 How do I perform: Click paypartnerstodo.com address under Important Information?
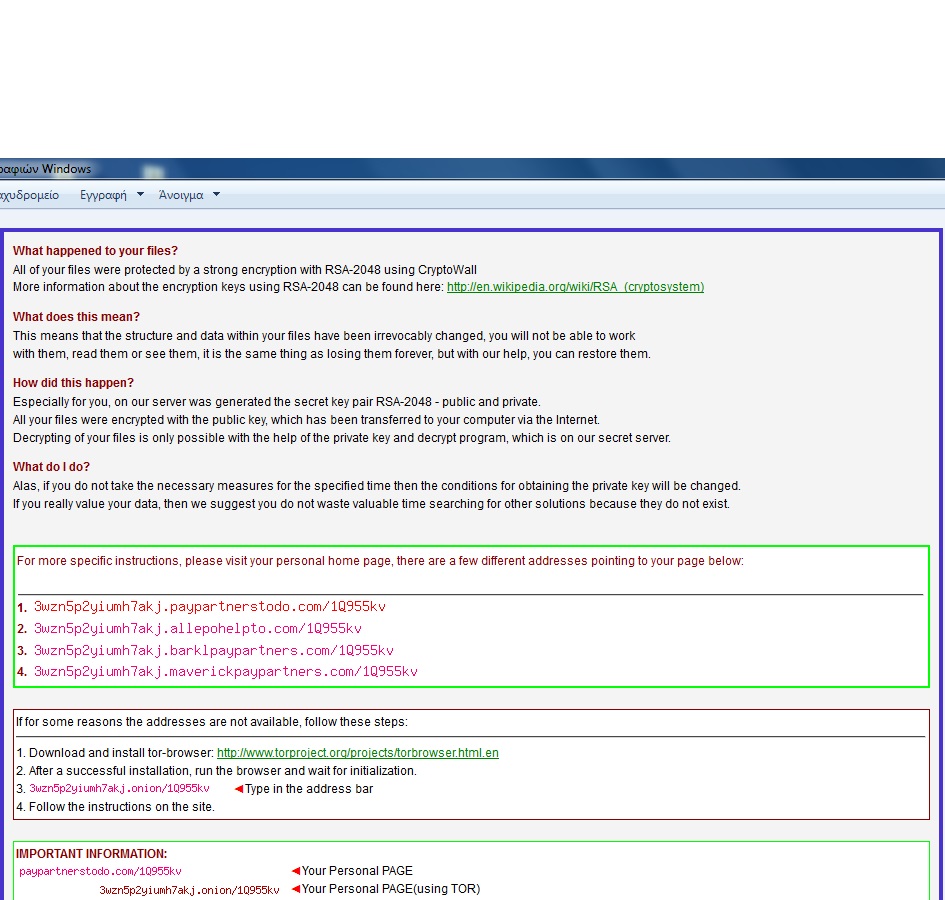tap(100, 872)
